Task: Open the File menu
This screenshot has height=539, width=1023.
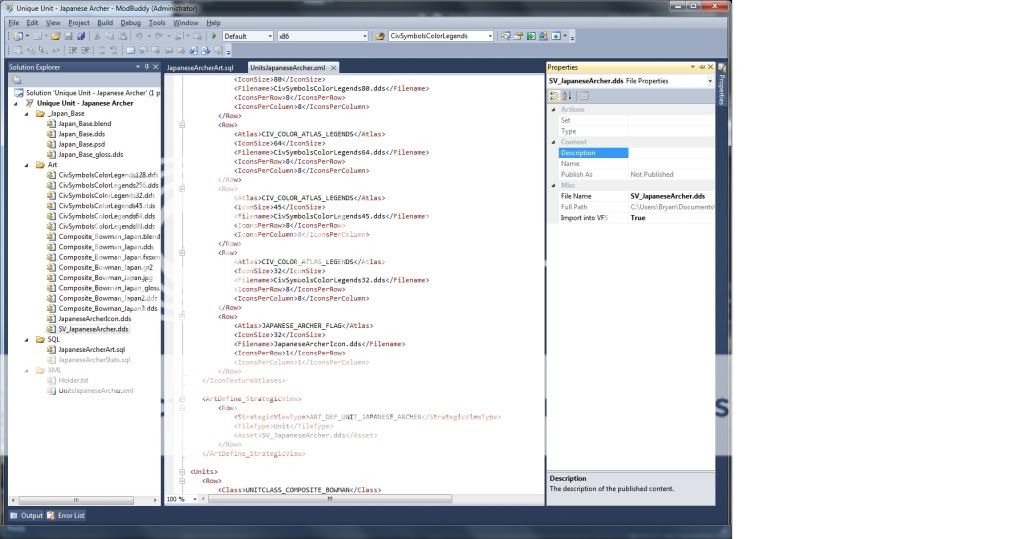Action: [14, 23]
